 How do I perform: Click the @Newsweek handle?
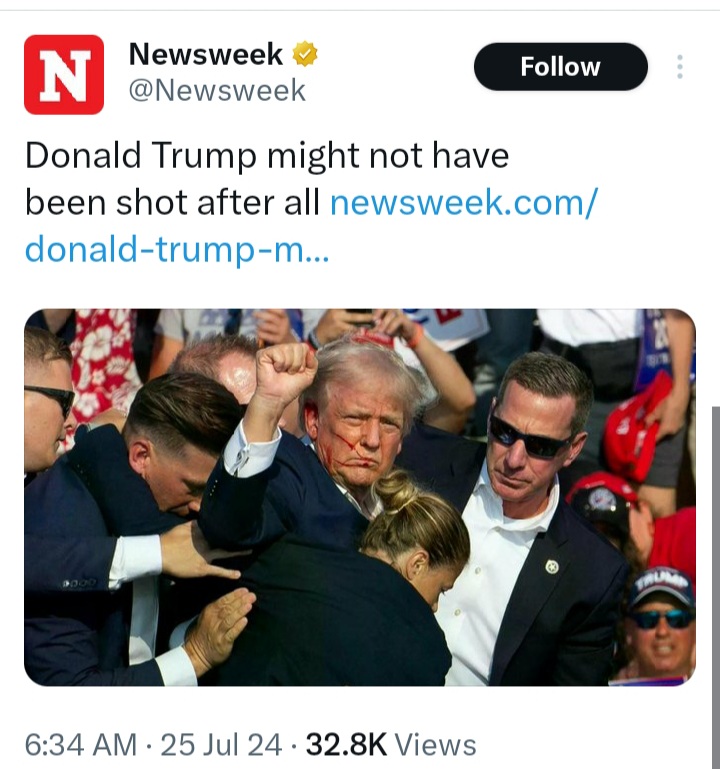click(217, 91)
